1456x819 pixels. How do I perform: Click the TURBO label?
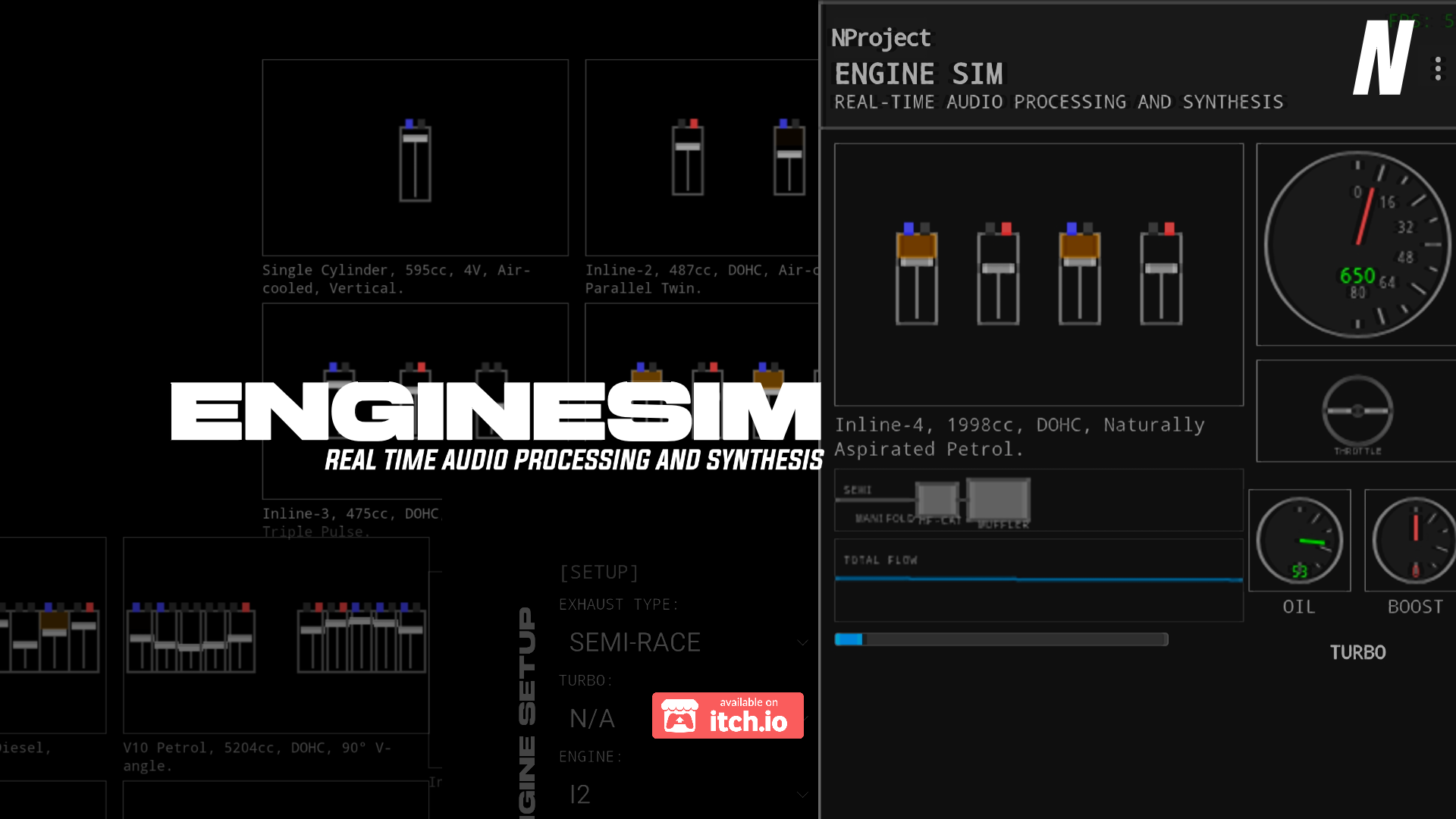point(1357,652)
